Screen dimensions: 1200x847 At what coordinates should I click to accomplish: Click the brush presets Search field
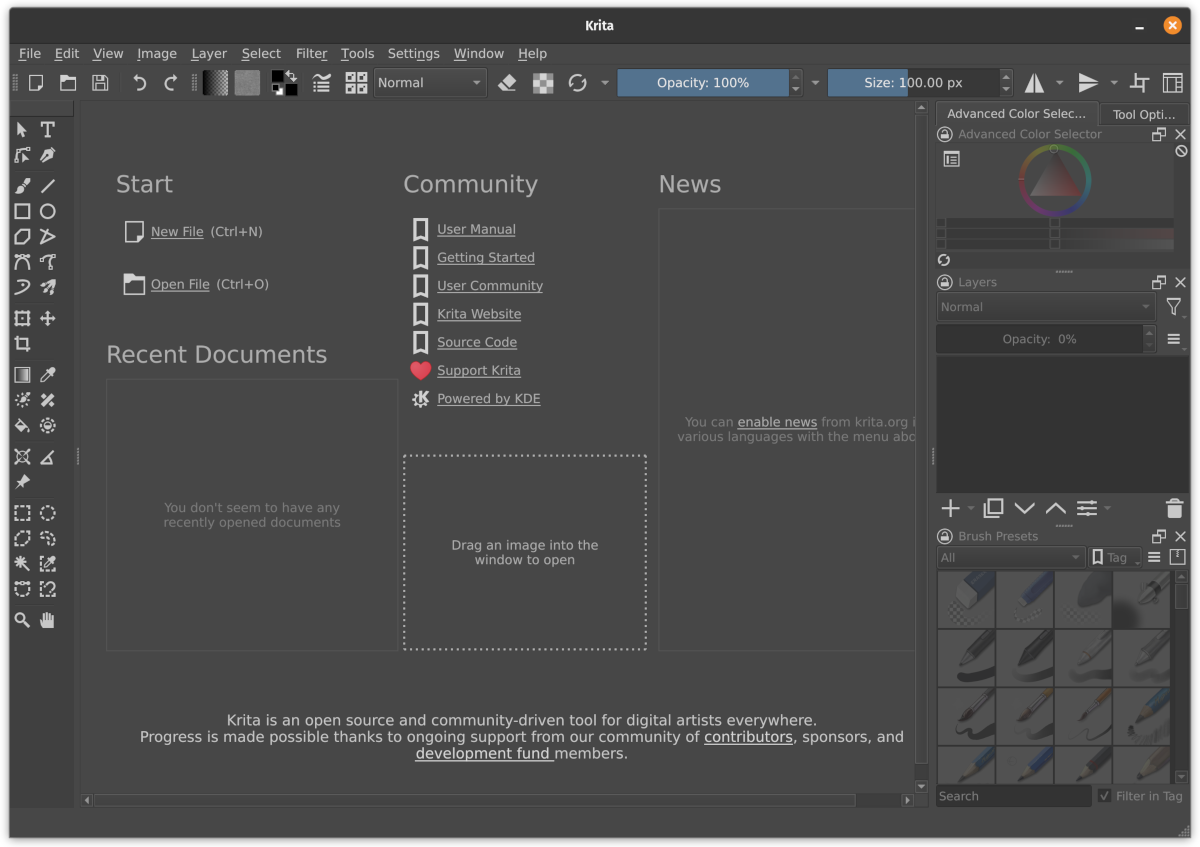tap(1013, 796)
